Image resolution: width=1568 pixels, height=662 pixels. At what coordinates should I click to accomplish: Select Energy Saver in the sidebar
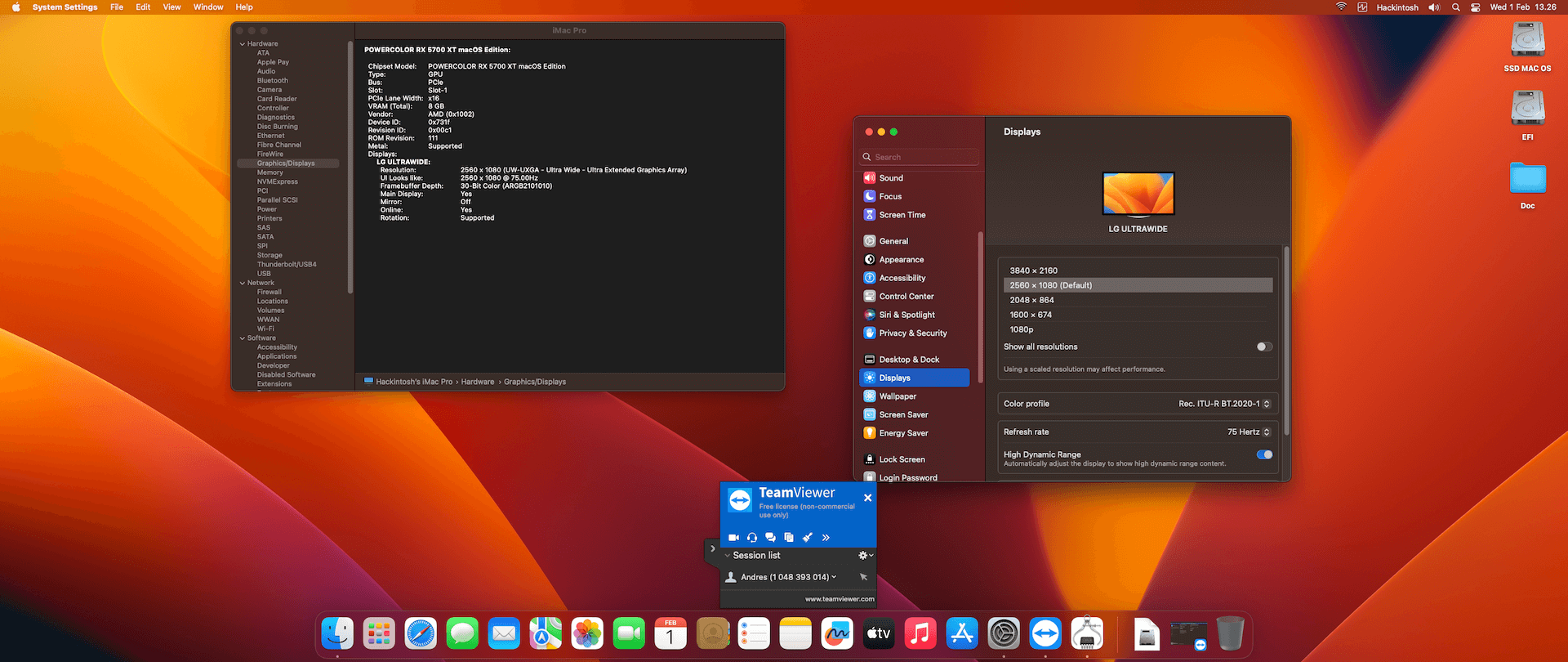(x=915, y=433)
